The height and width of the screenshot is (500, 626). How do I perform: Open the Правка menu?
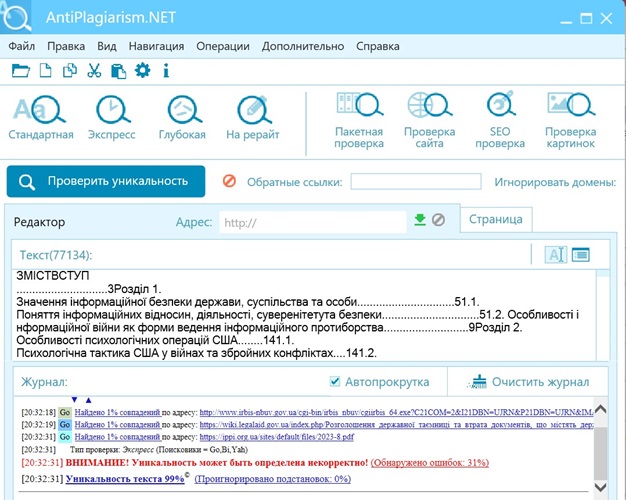point(66,46)
